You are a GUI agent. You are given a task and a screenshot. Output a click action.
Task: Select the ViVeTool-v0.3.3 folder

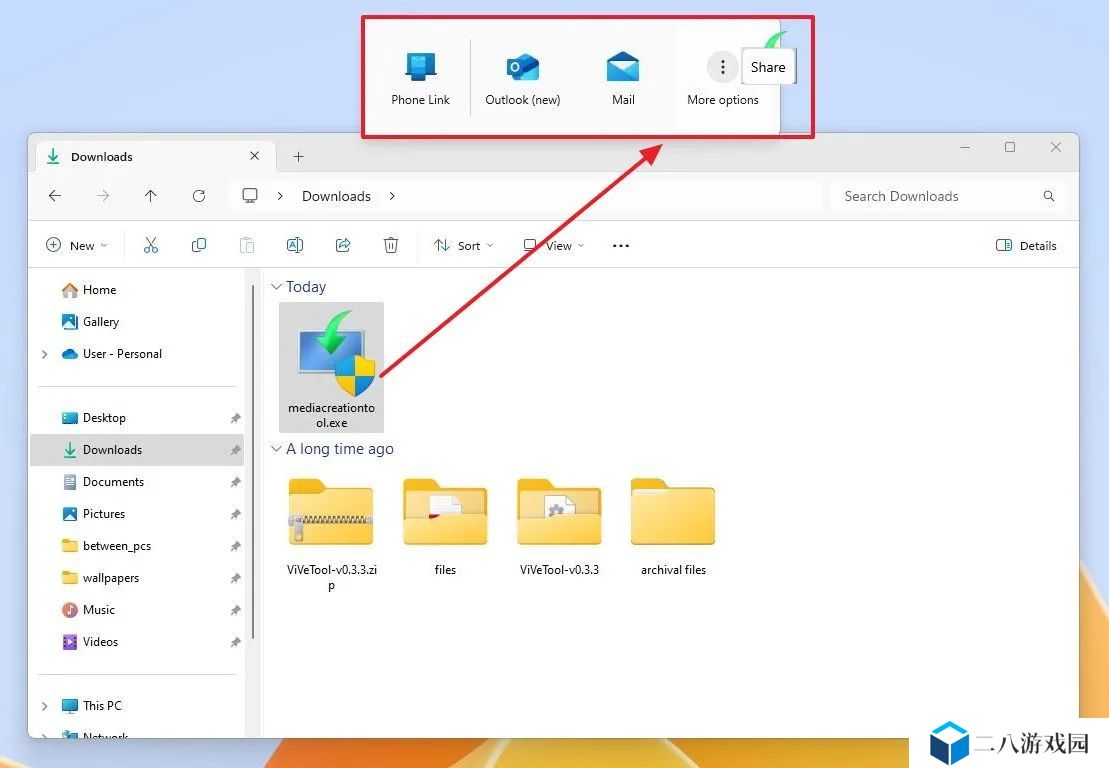pyautogui.click(x=559, y=527)
